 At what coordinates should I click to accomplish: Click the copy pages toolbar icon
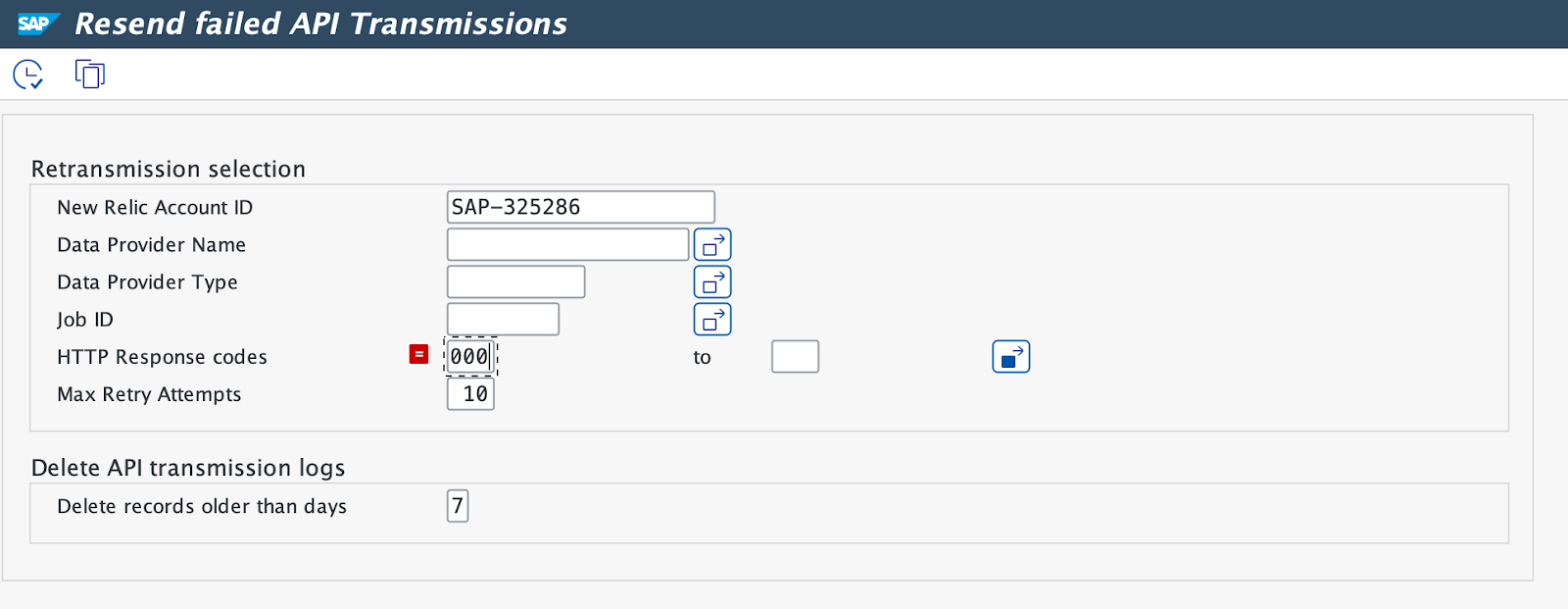coord(89,74)
